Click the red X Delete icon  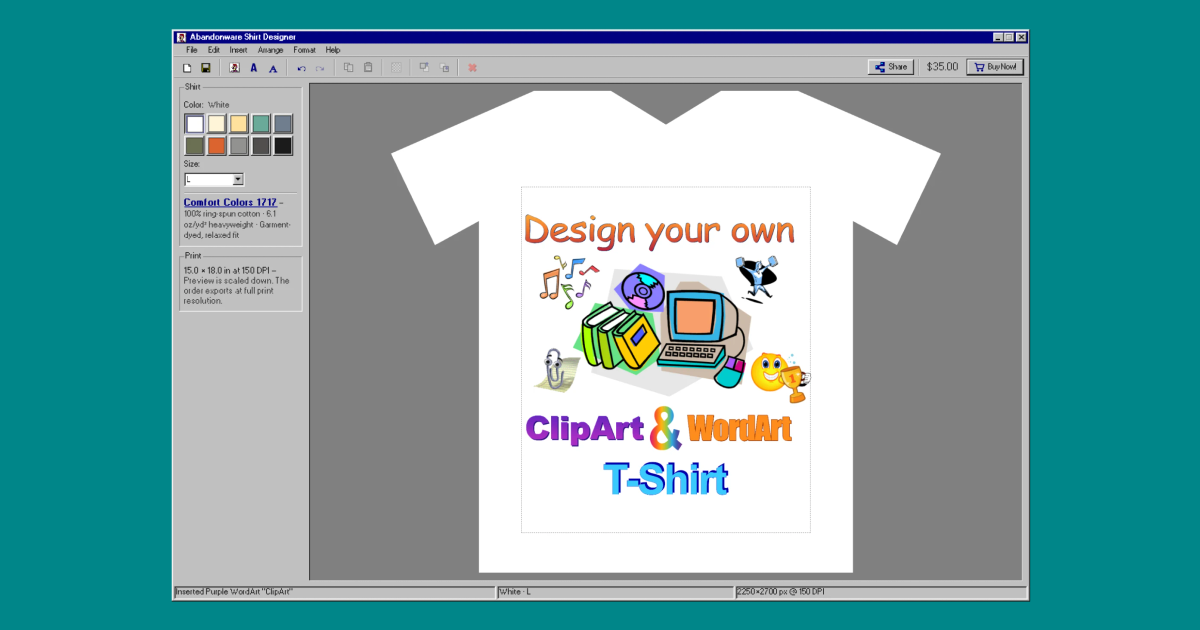pos(472,68)
